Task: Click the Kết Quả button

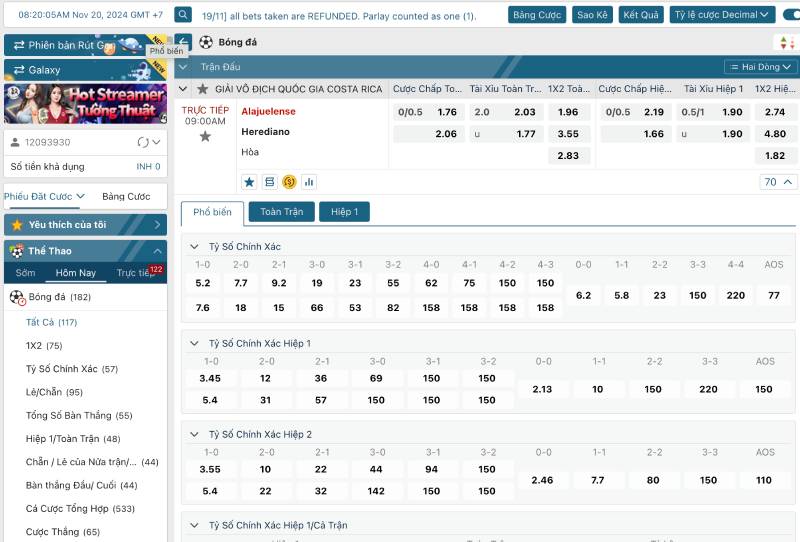Action: pyautogui.click(x=641, y=15)
